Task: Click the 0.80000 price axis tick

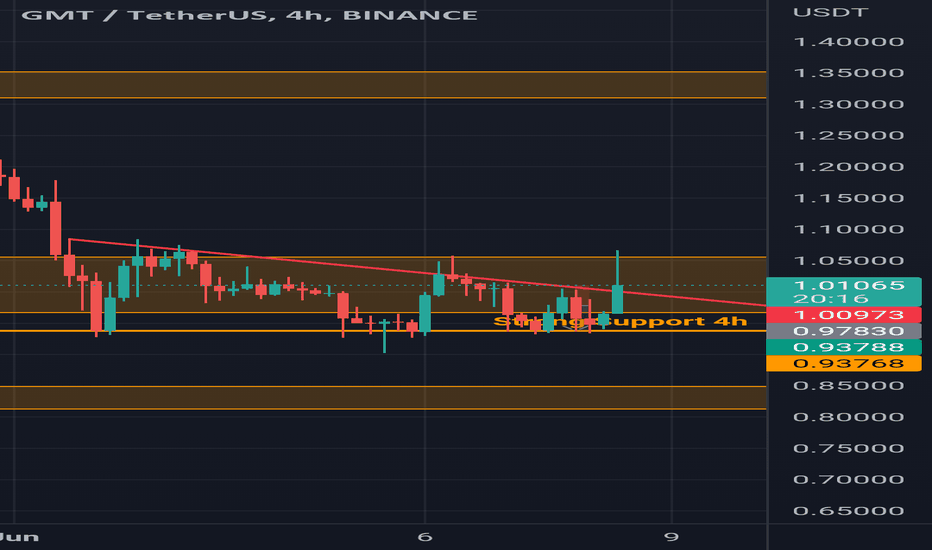Action: tap(849, 417)
